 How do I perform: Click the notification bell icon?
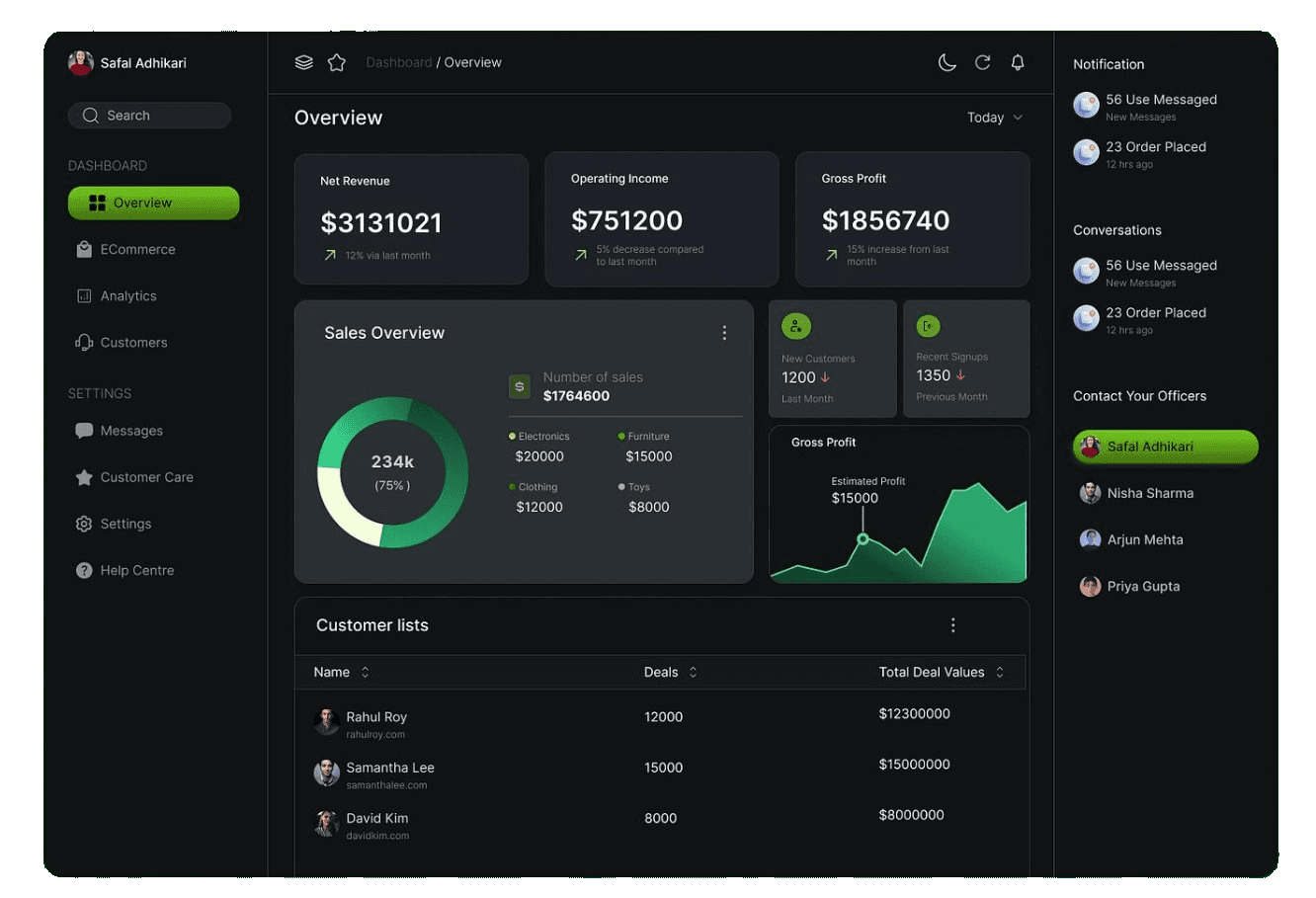tap(1018, 62)
